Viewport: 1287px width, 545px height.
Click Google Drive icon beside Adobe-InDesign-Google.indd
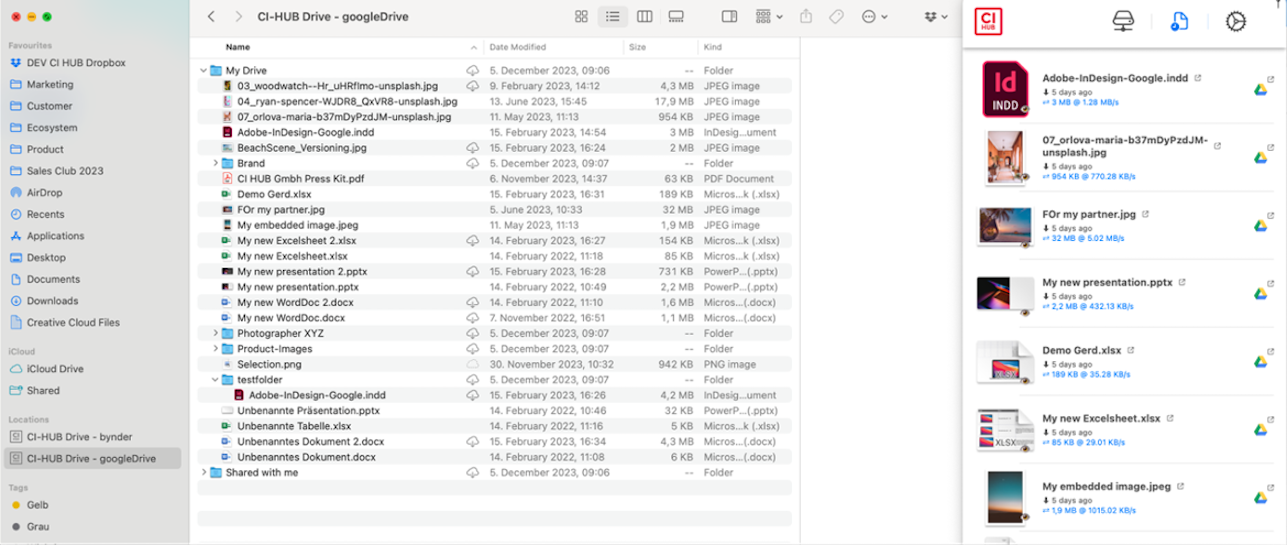pyautogui.click(x=1262, y=90)
